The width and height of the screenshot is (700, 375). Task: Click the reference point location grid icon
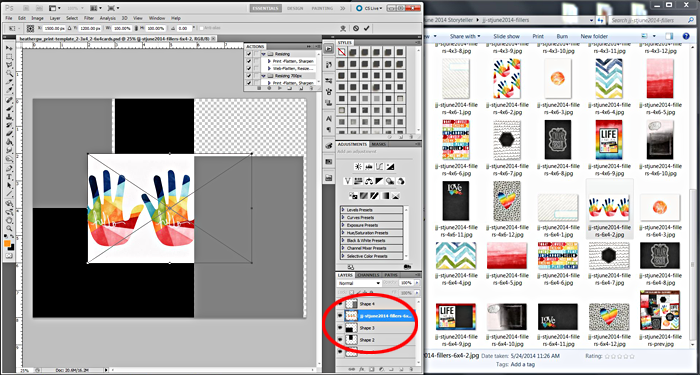(30, 28)
